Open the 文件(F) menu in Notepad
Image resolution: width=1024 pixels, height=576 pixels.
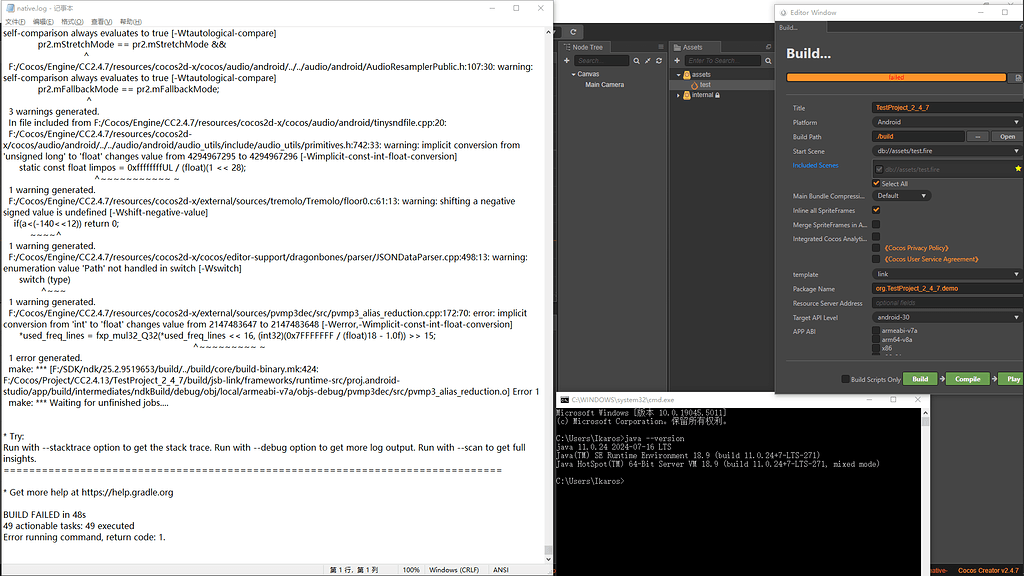15,22
